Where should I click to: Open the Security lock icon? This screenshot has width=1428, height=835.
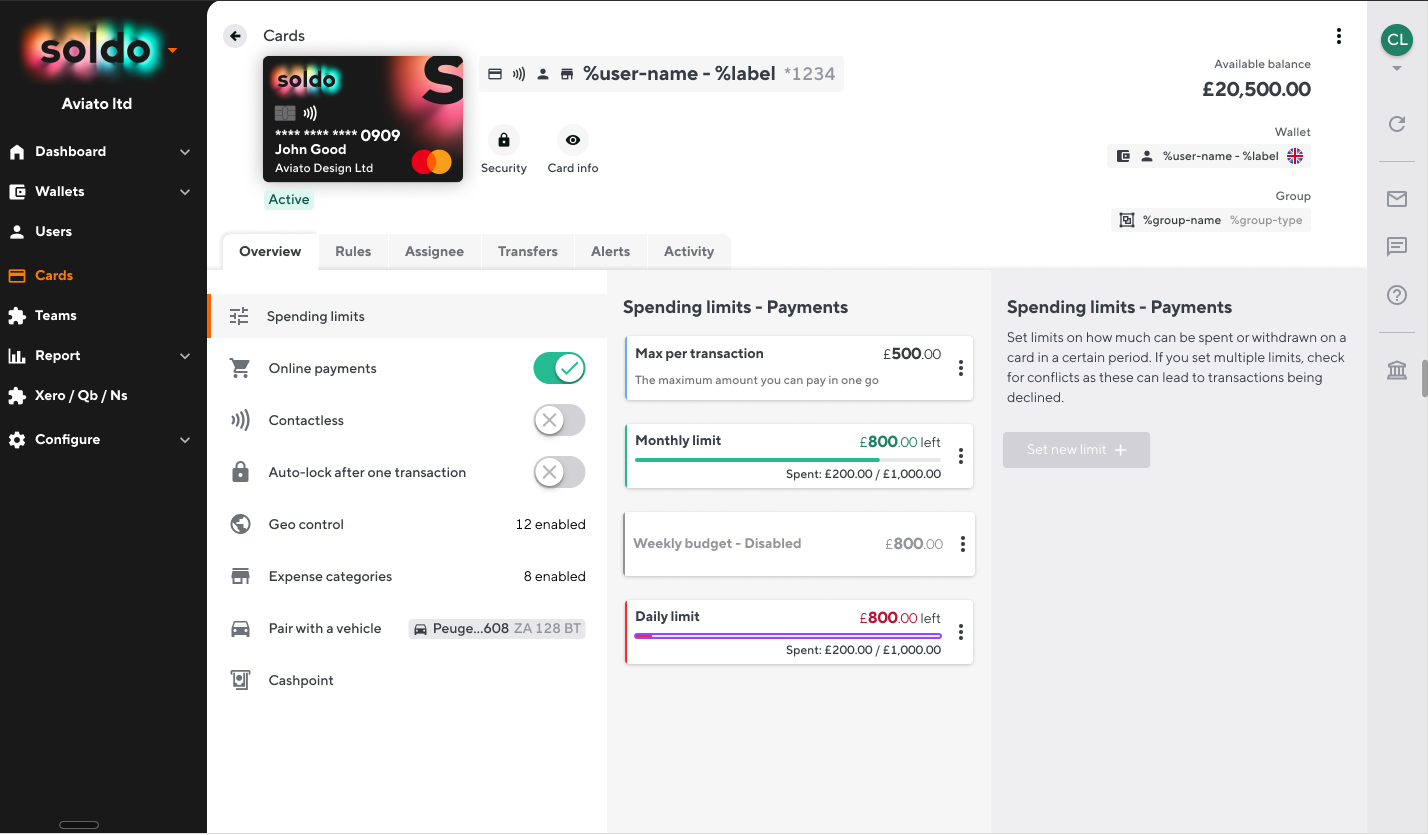[503, 140]
